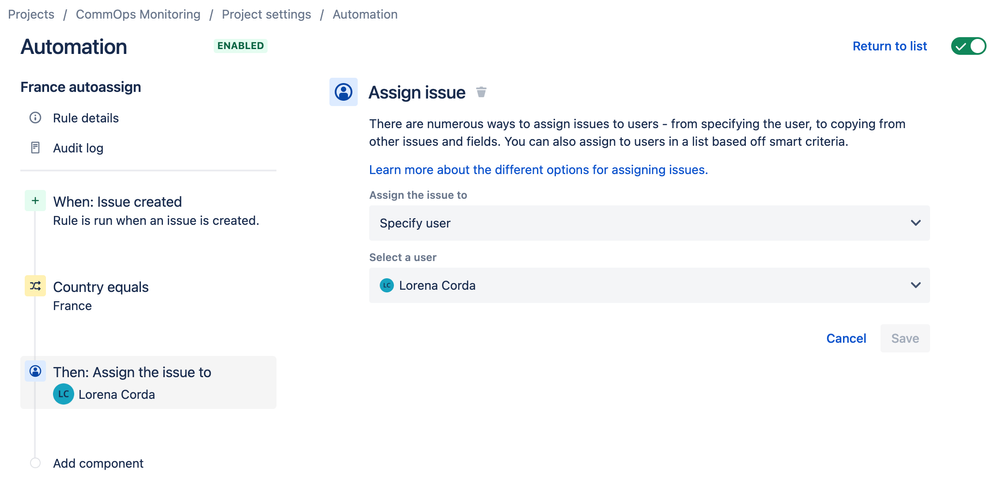Click the Assign issue user icon in header
Viewport: 998px width, 500px height.
click(x=344, y=92)
